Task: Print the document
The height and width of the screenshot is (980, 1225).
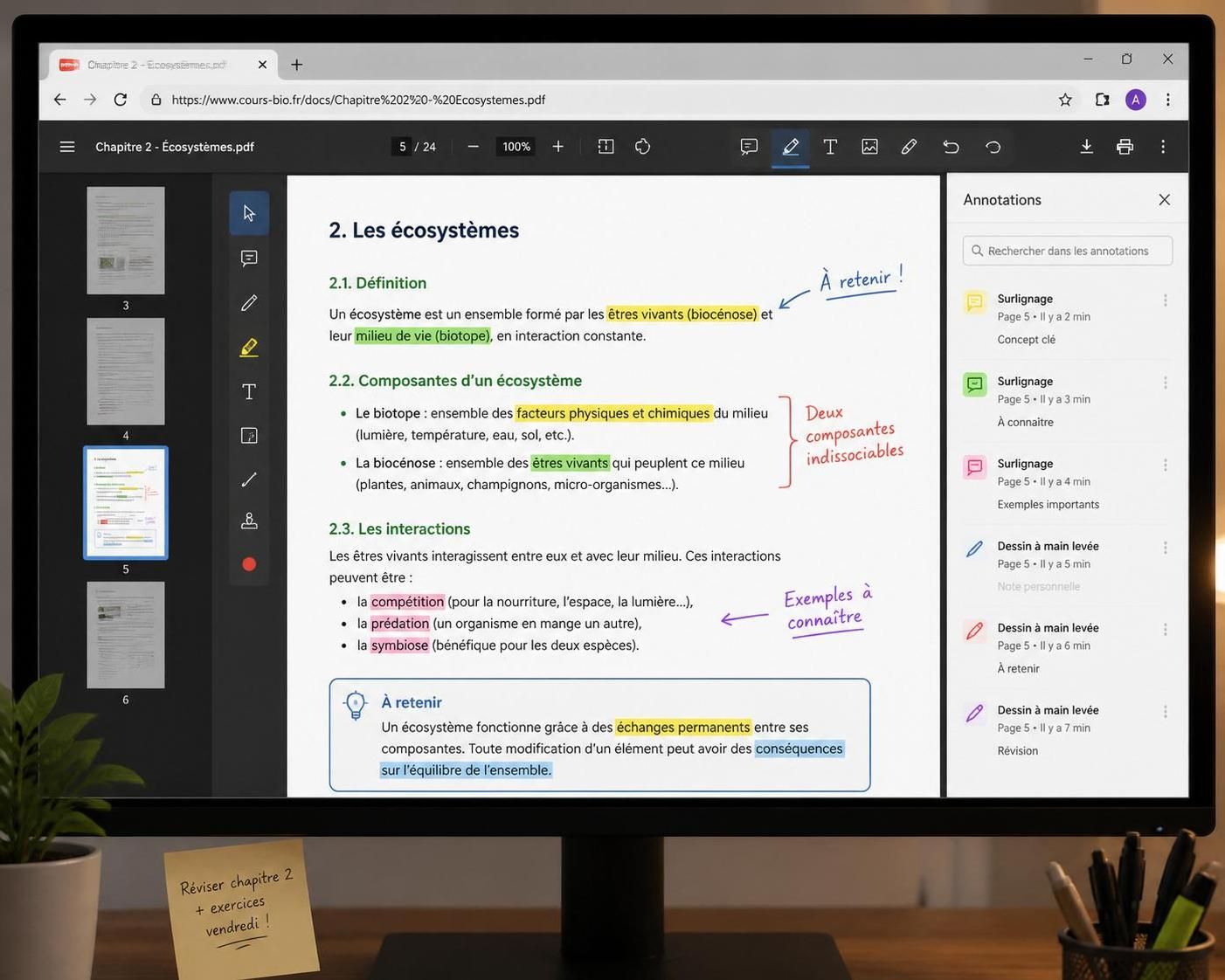Action: 1125,147
